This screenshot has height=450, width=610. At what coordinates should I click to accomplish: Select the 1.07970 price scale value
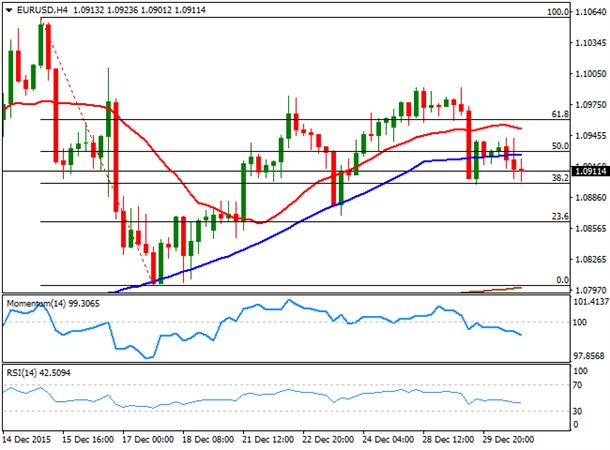(x=591, y=290)
